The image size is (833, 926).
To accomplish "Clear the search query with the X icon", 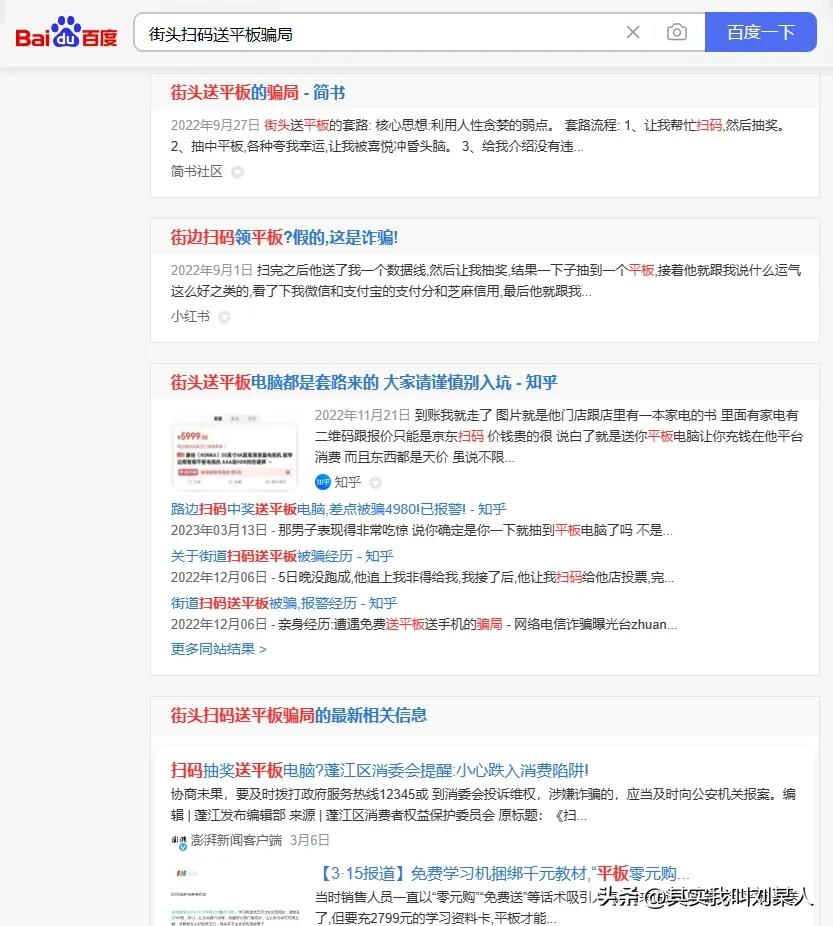I will 633,32.
